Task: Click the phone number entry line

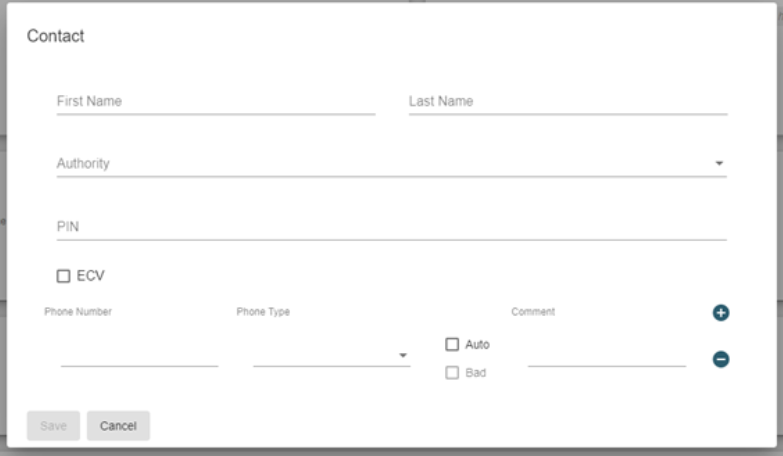Action: [x=139, y=356]
